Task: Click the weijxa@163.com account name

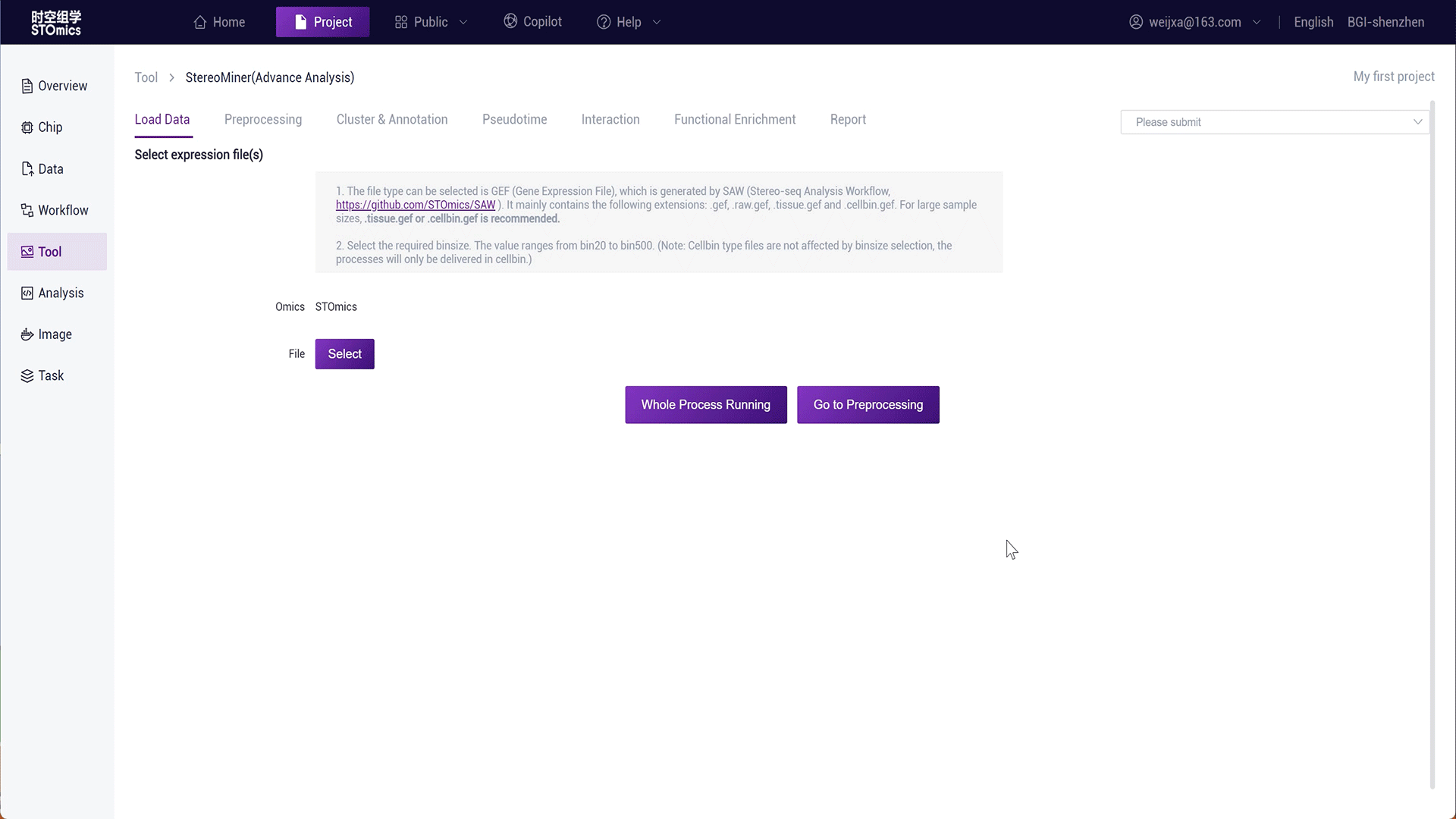Action: point(1194,22)
